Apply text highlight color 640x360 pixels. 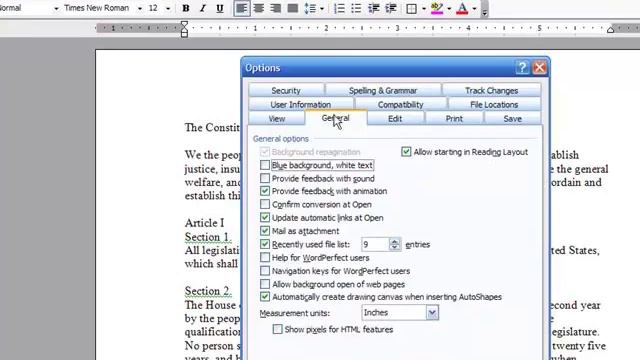tap(437, 8)
